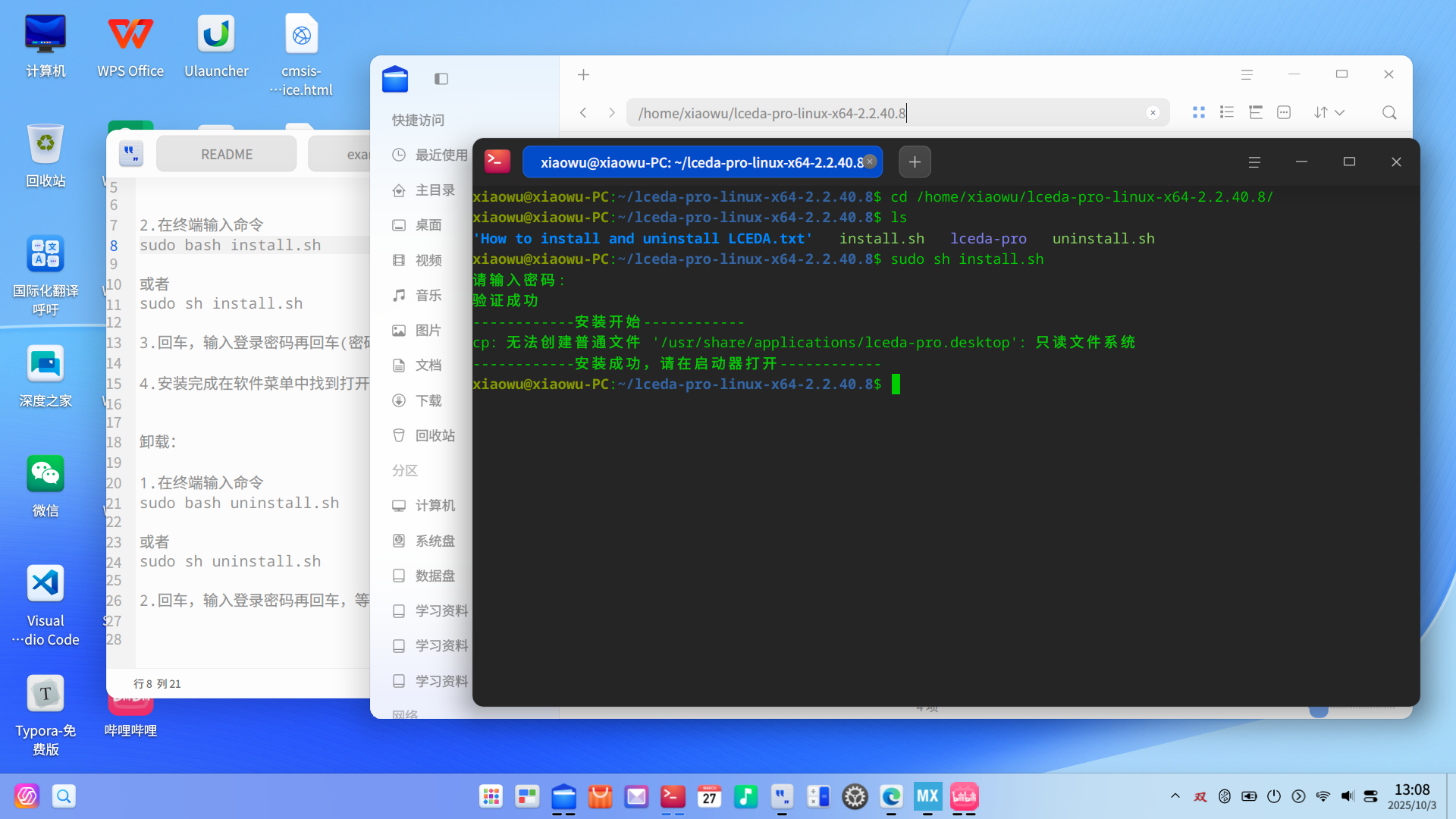Close the xiaowu@xiaowu-PC terminal tab

[871, 162]
